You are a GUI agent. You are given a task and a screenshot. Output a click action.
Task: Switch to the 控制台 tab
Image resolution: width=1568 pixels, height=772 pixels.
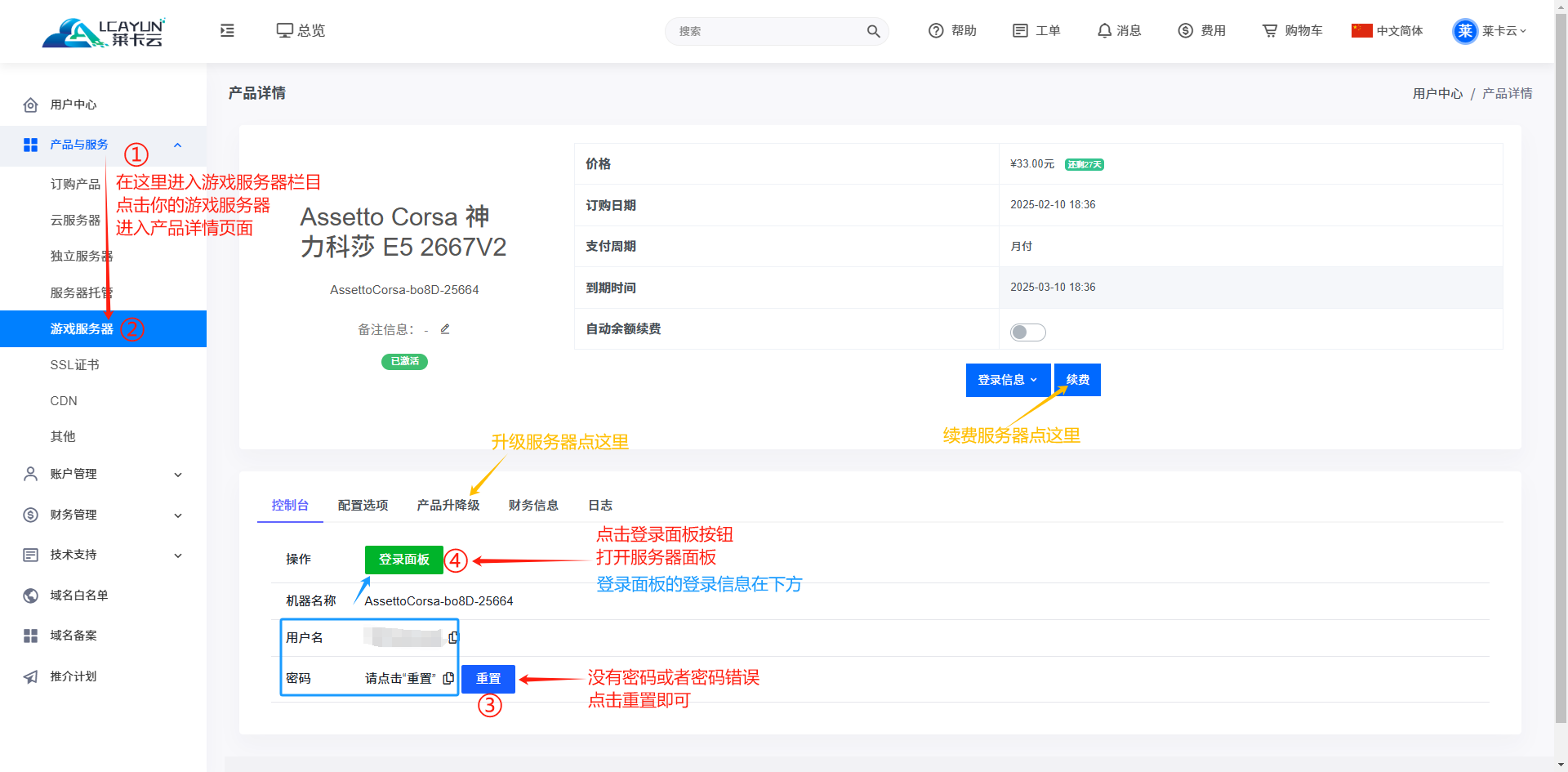(290, 505)
